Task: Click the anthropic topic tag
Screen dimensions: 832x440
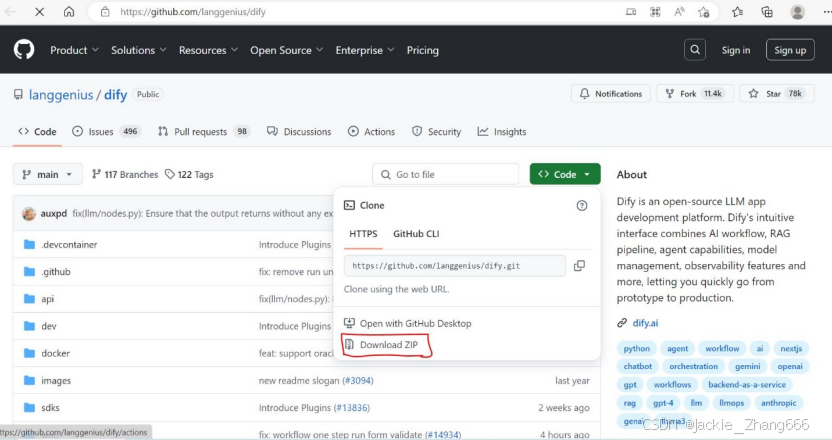Action: coord(778,403)
